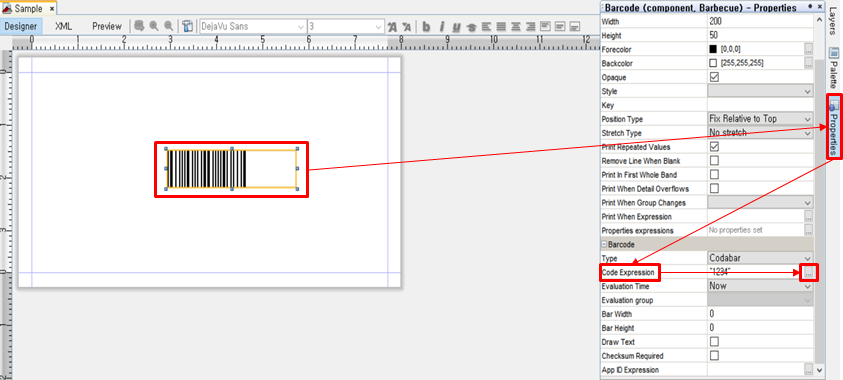Open Code Expression editor ellipsis button
This screenshot has height=380, width=843.
tap(809, 273)
